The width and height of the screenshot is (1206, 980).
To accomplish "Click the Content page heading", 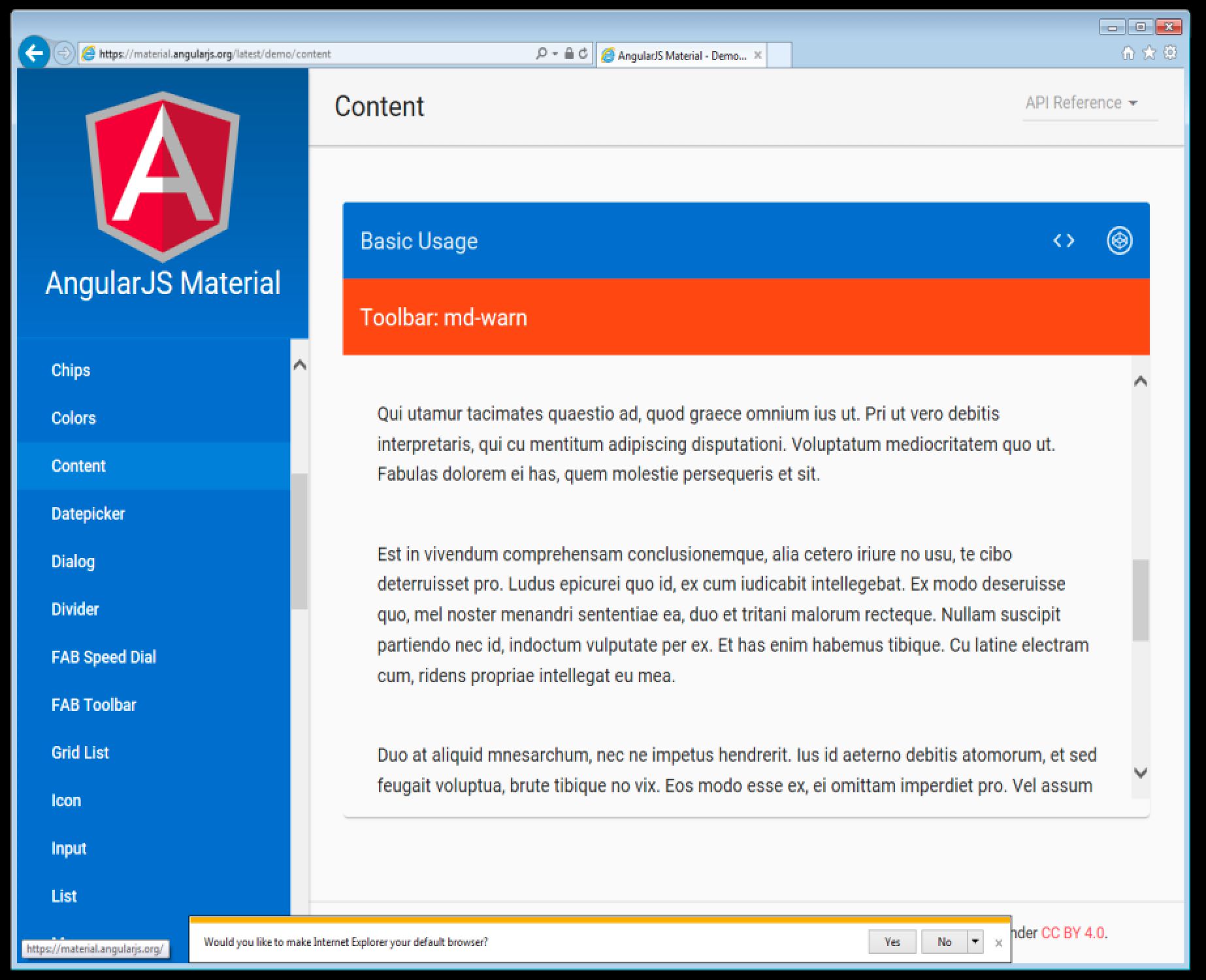I will 379,106.
